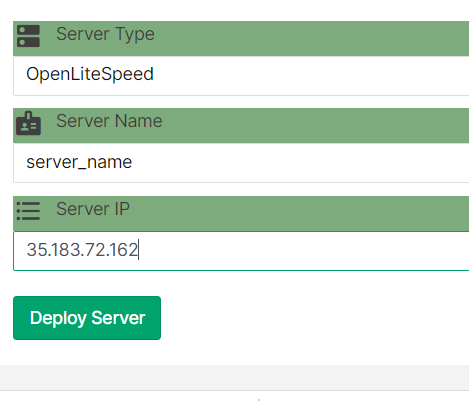This screenshot has height=401, width=469.
Task: Click the white area right of Deploy Server
Action: tap(313, 318)
